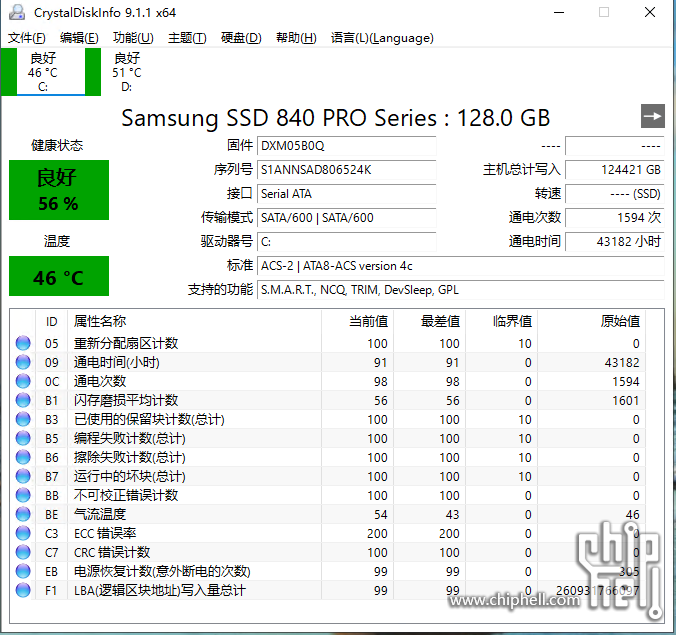Click the Samsung SSD 840 PRO Series title
Image resolution: width=676 pixels, height=635 pixels.
[x=335, y=118]
